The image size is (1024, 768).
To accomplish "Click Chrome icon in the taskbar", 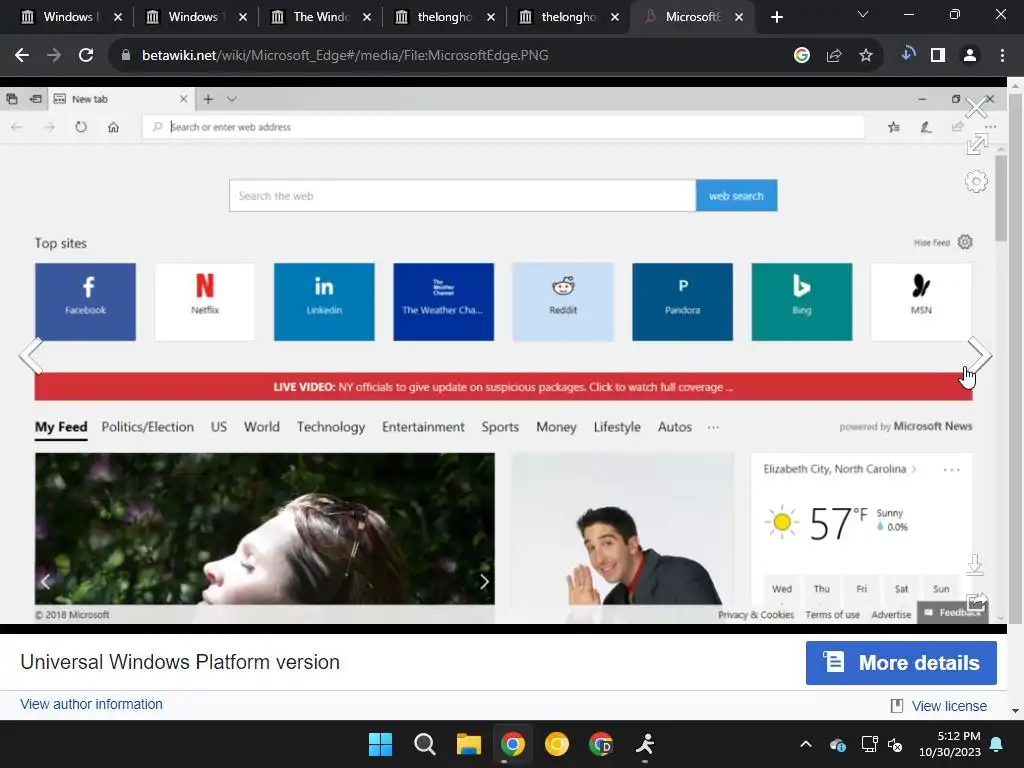I will (513, 744).
